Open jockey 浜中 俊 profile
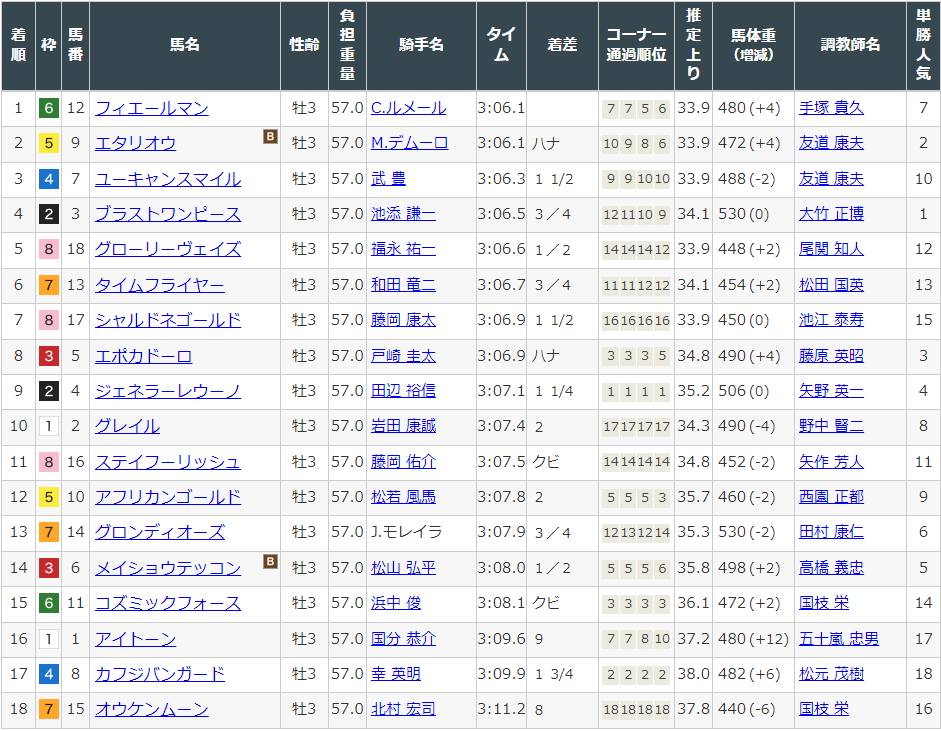941x731 pixels. point(396,603)
